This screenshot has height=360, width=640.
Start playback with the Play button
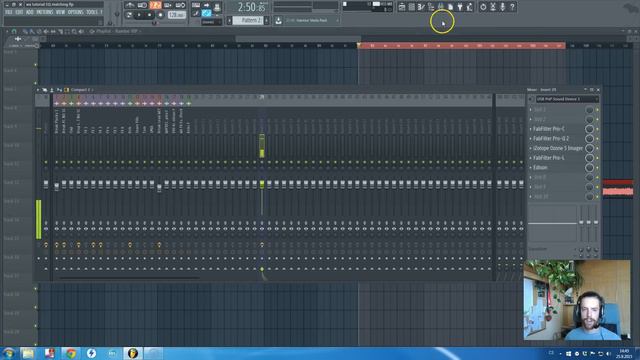(139, 15)
